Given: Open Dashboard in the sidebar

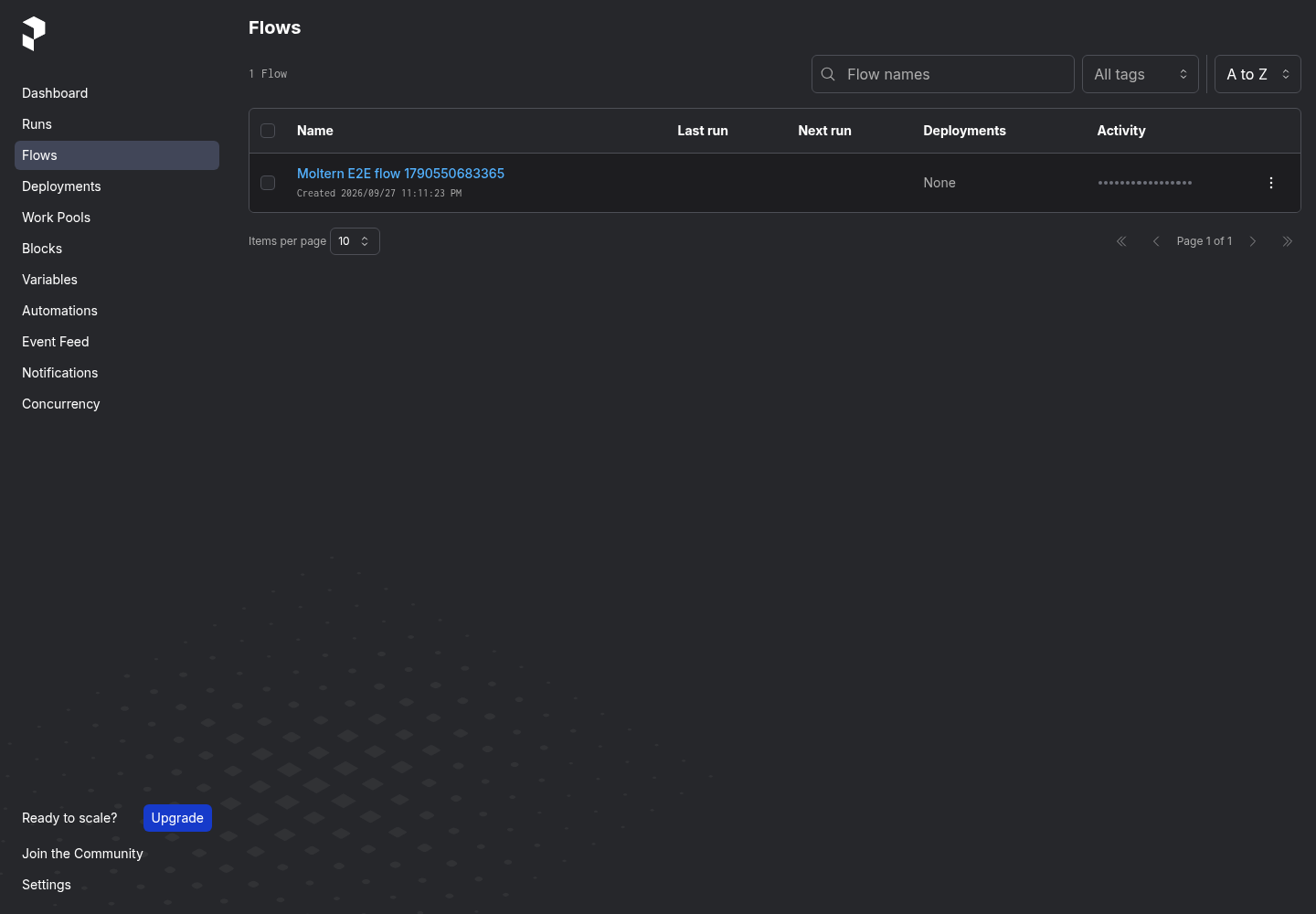Looking at the screenshot, I should pos(117,93).
